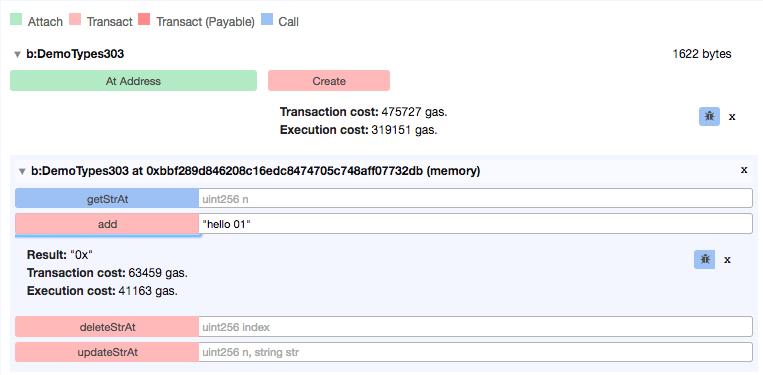Open debugger for the add transaction result
The image size is (763, 375).
pos(704,260)
